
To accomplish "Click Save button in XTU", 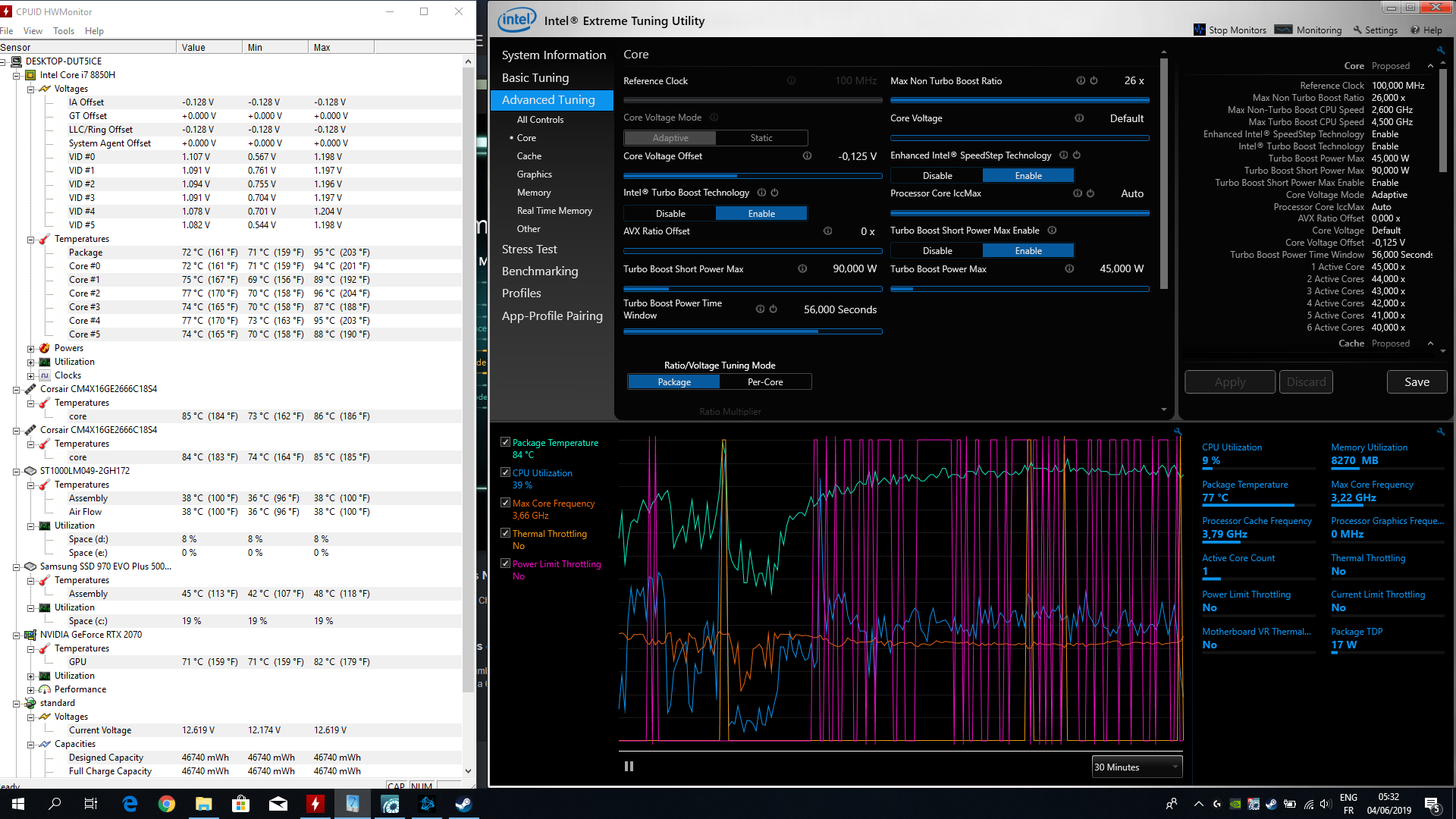I will pos(1417,381).
